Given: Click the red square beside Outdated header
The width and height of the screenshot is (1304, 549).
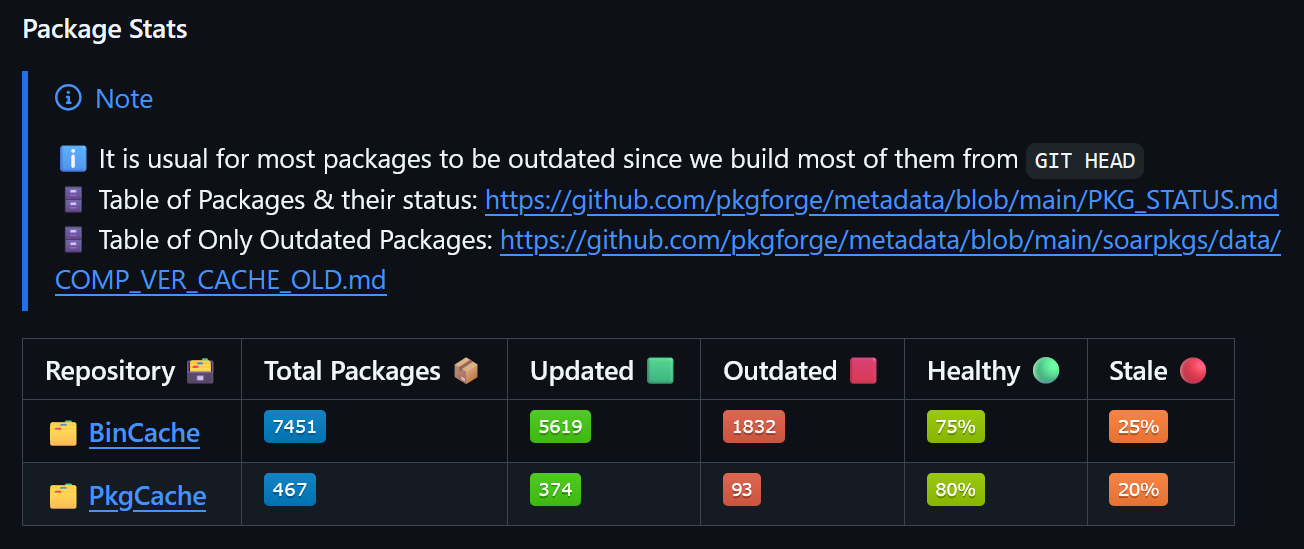Looking at the screenshot, I should tap(863, 371).
